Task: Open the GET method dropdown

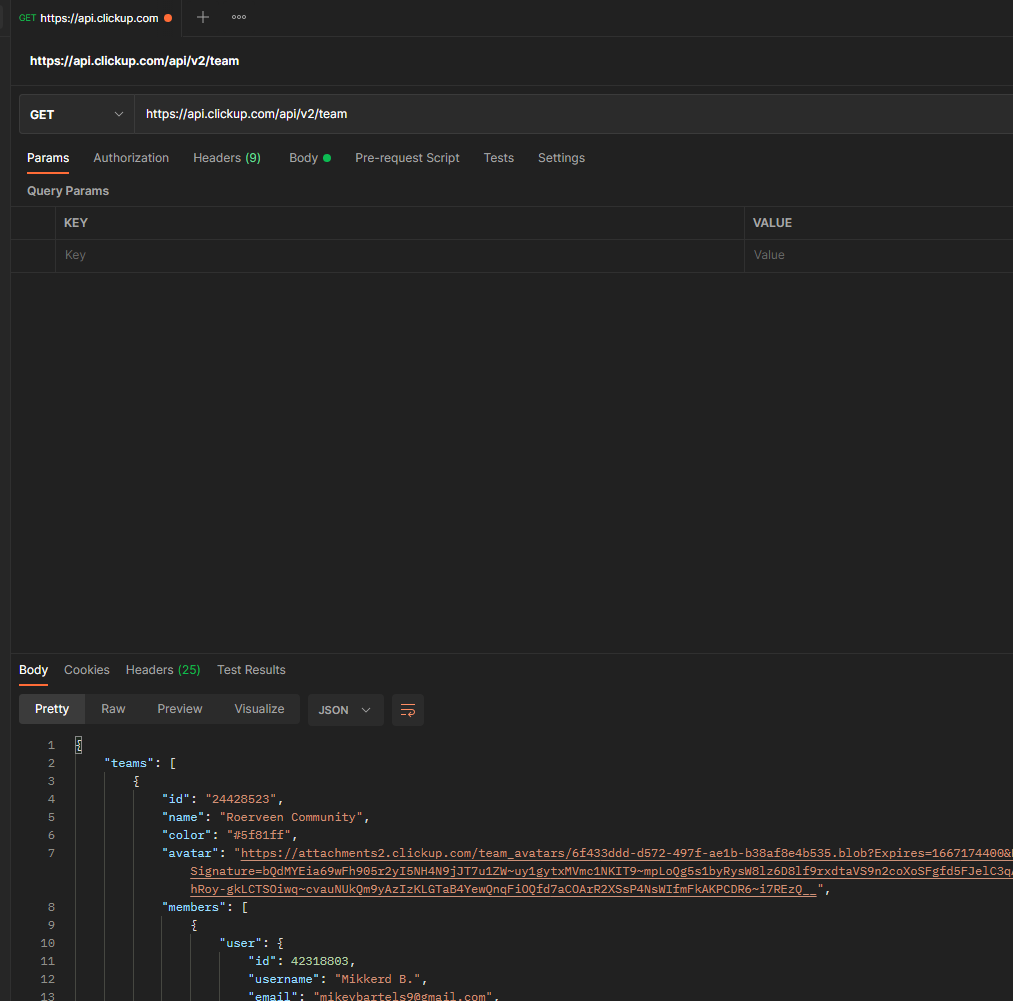Action: point(77,114)
